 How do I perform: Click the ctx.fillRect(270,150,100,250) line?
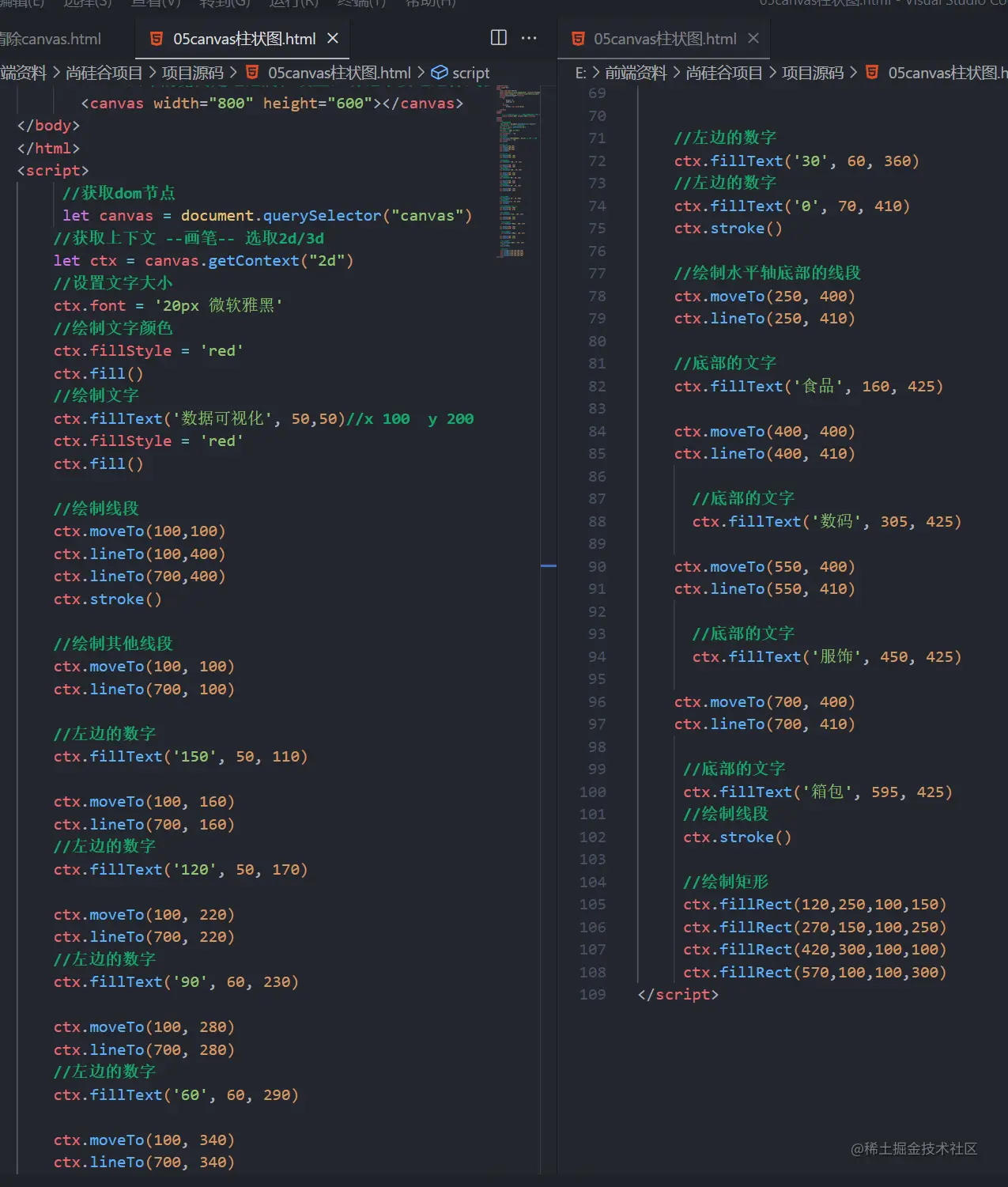point(815,927)
